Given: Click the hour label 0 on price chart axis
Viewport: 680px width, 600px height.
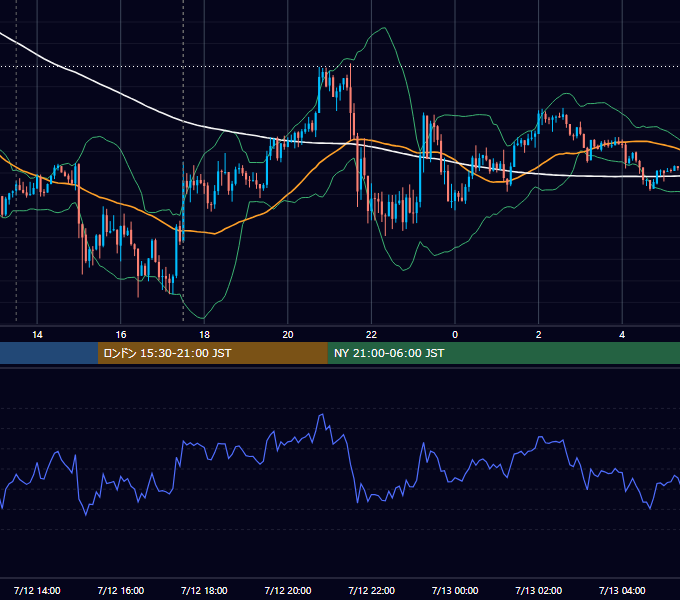Looking at the screenshot, I should pyautogui.click(x=455, y=335).
